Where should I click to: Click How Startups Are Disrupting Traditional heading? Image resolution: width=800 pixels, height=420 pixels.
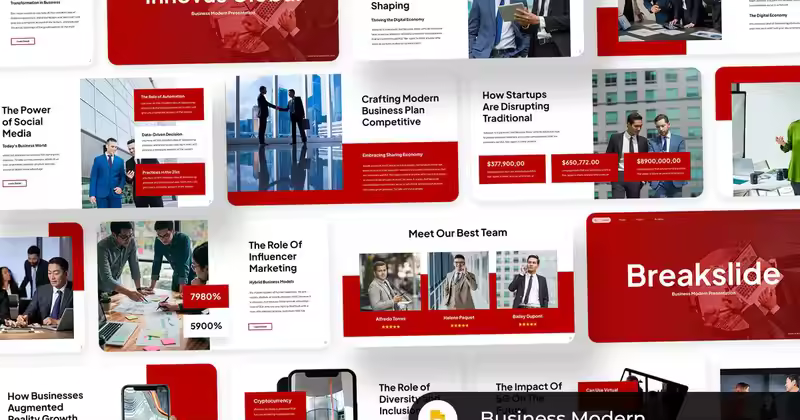click(x=516, y=106)
